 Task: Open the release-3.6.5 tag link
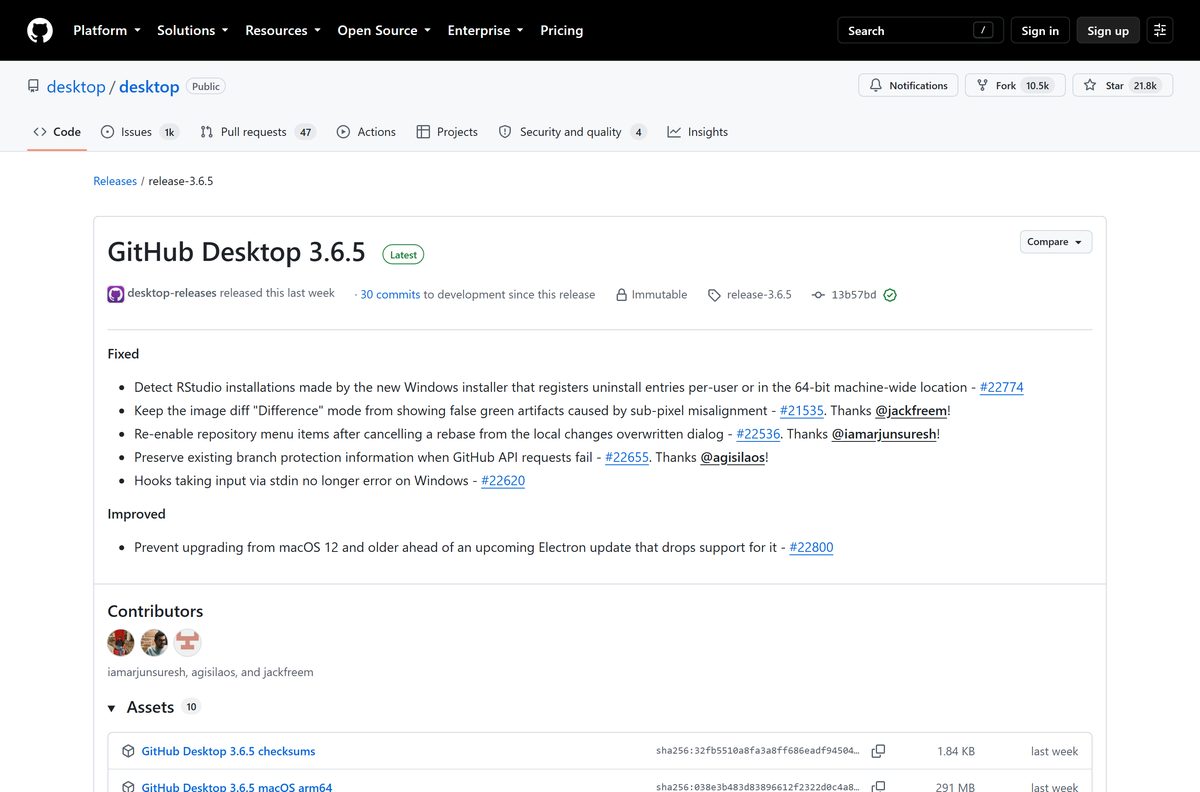pyautogui.click(x=759, y=295)
